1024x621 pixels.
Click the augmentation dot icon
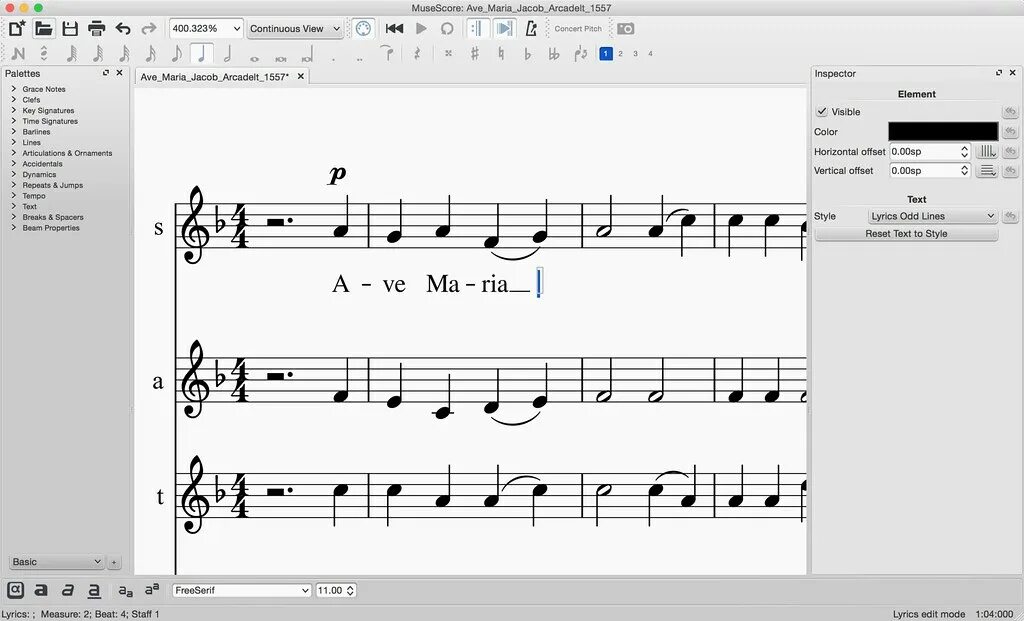click(334, 57)
